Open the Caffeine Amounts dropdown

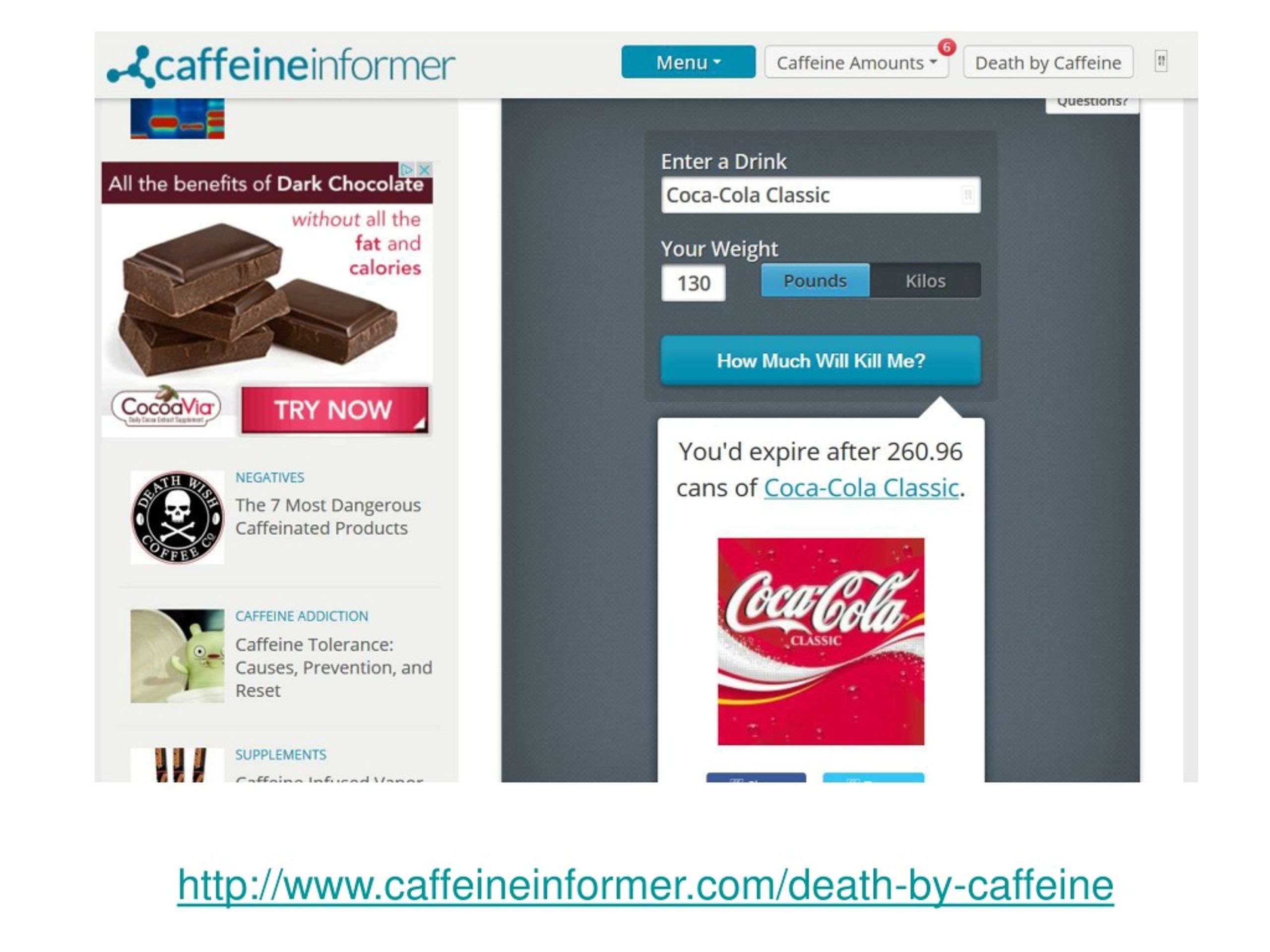click(x=856, y=62)
